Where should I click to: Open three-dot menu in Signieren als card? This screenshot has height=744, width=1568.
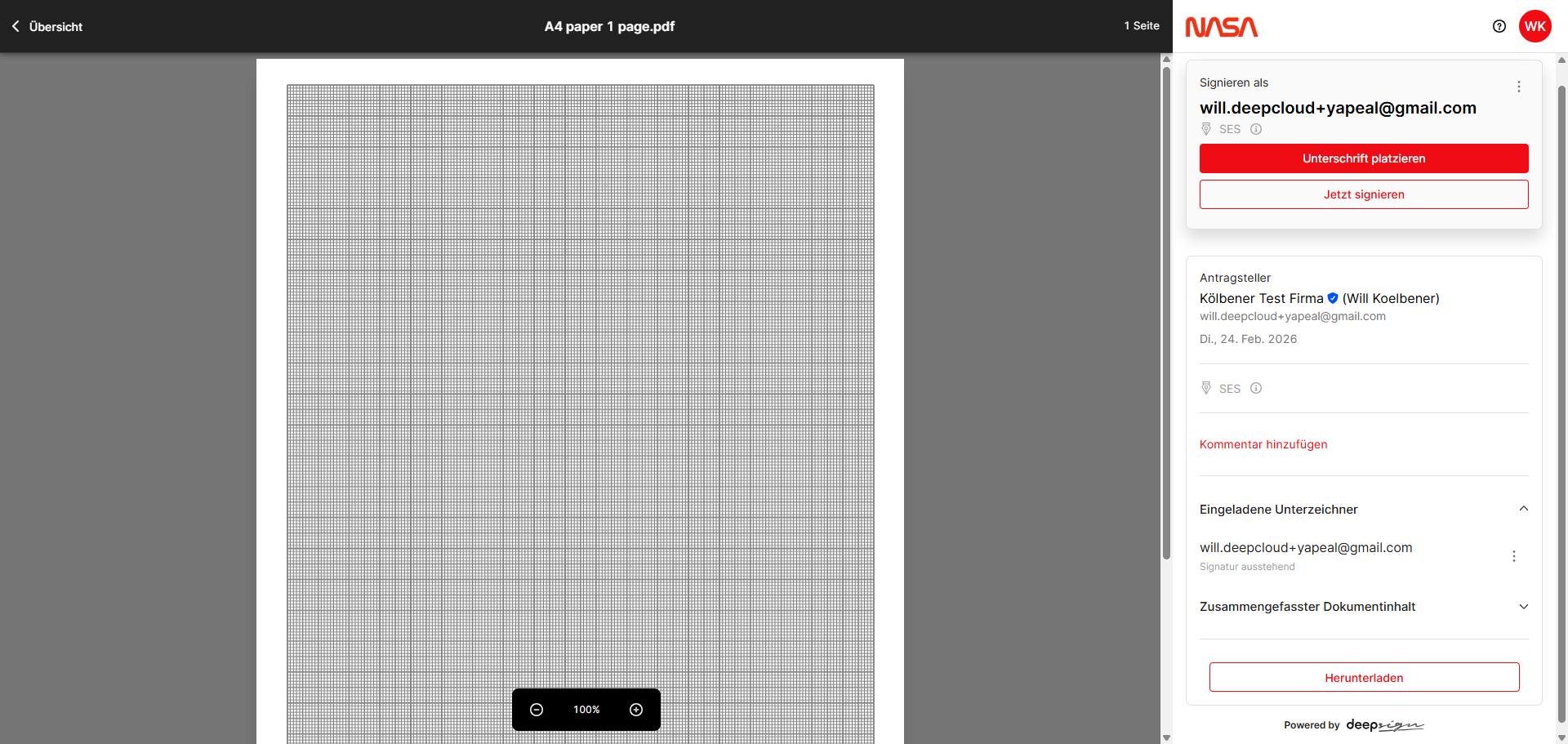point(1518,87)
